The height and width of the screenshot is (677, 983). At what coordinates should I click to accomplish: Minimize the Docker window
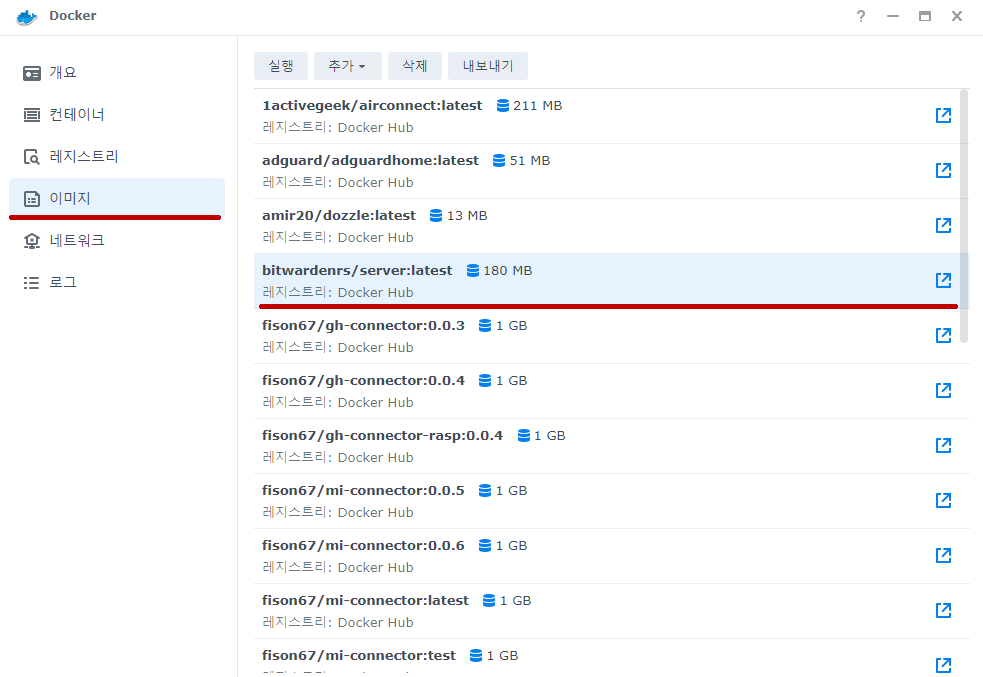click(893, 16)
